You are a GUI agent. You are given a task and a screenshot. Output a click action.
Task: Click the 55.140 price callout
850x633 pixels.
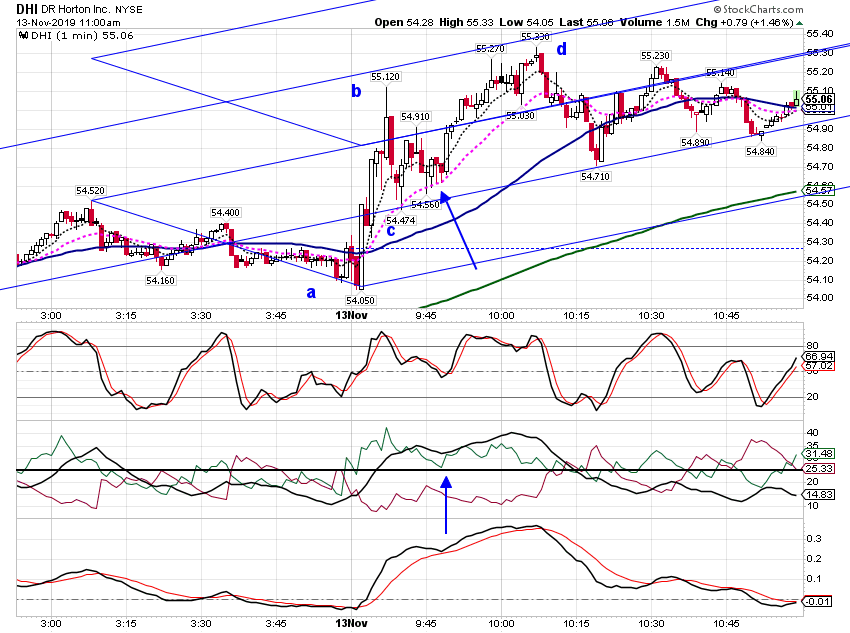720,73
